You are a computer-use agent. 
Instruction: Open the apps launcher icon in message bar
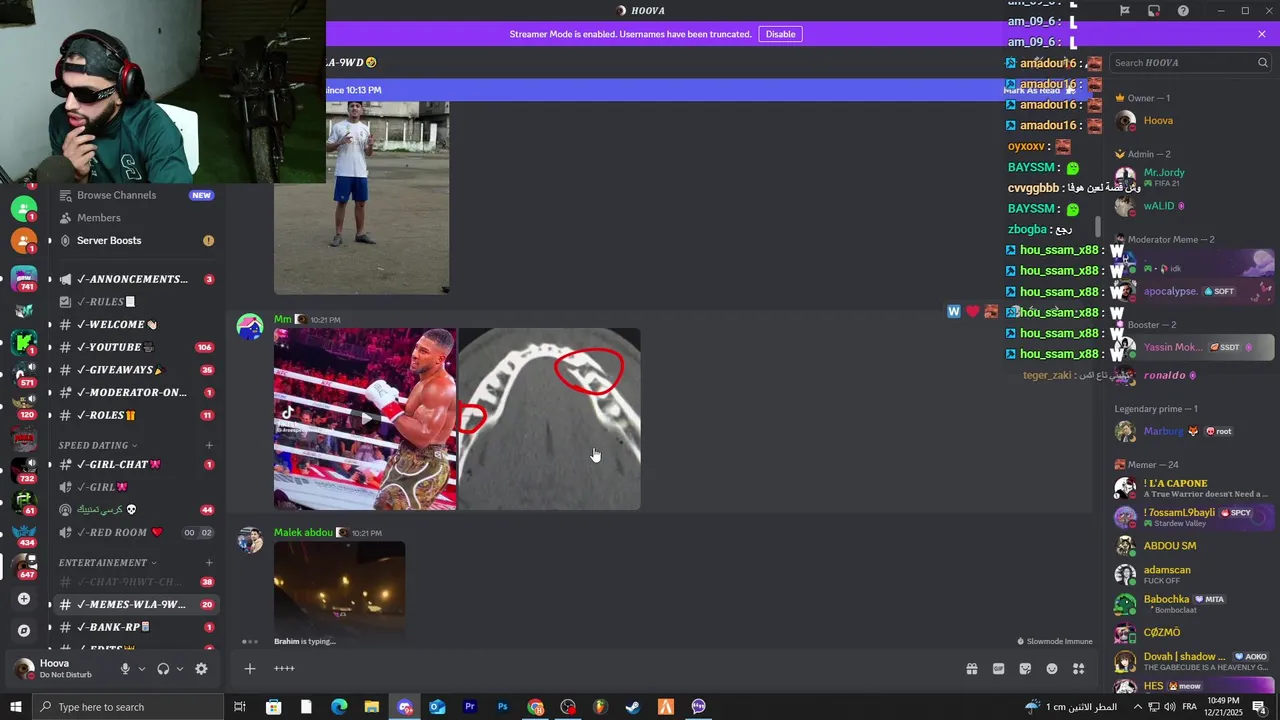[x=1079, y=669]
